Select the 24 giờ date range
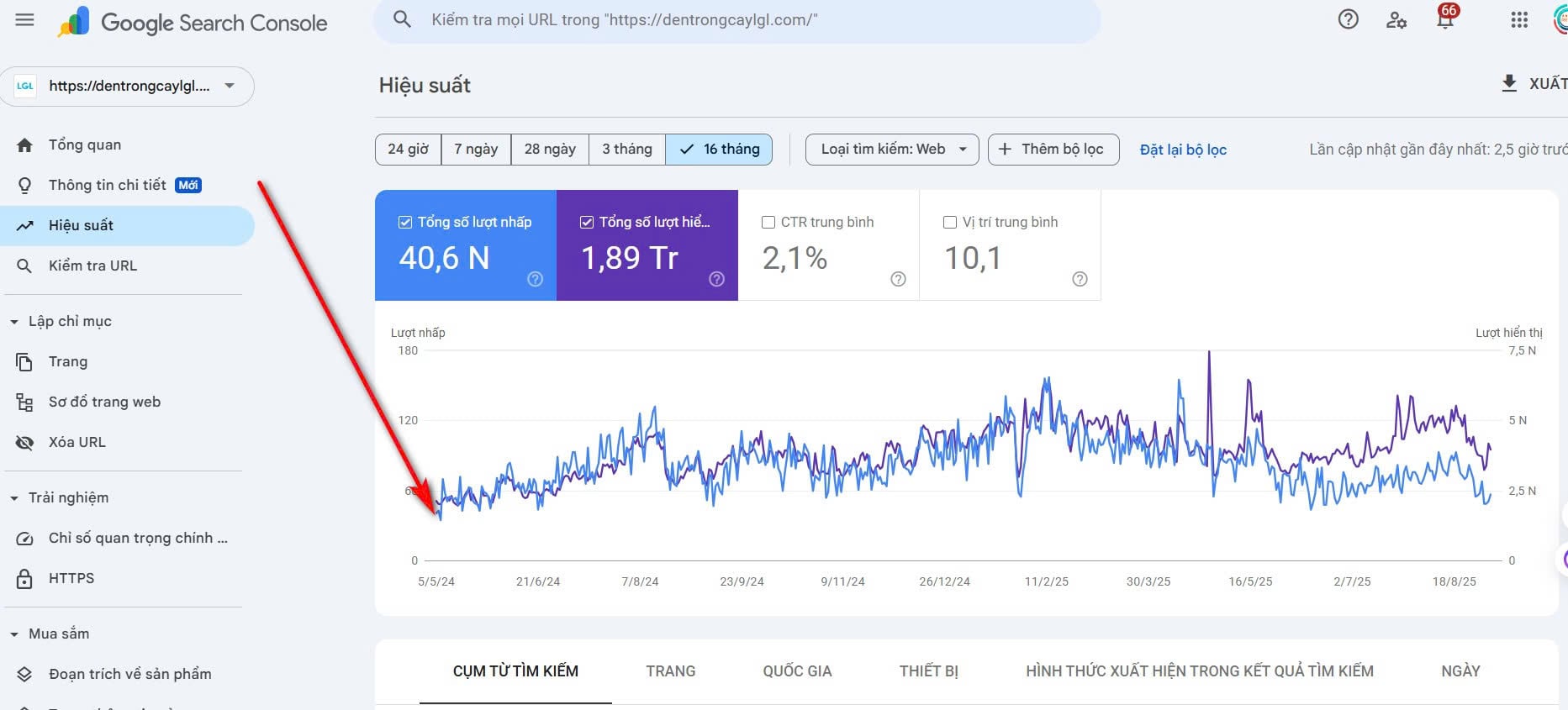The height and width of the screenshot is (710, 1568). (409, 150)
